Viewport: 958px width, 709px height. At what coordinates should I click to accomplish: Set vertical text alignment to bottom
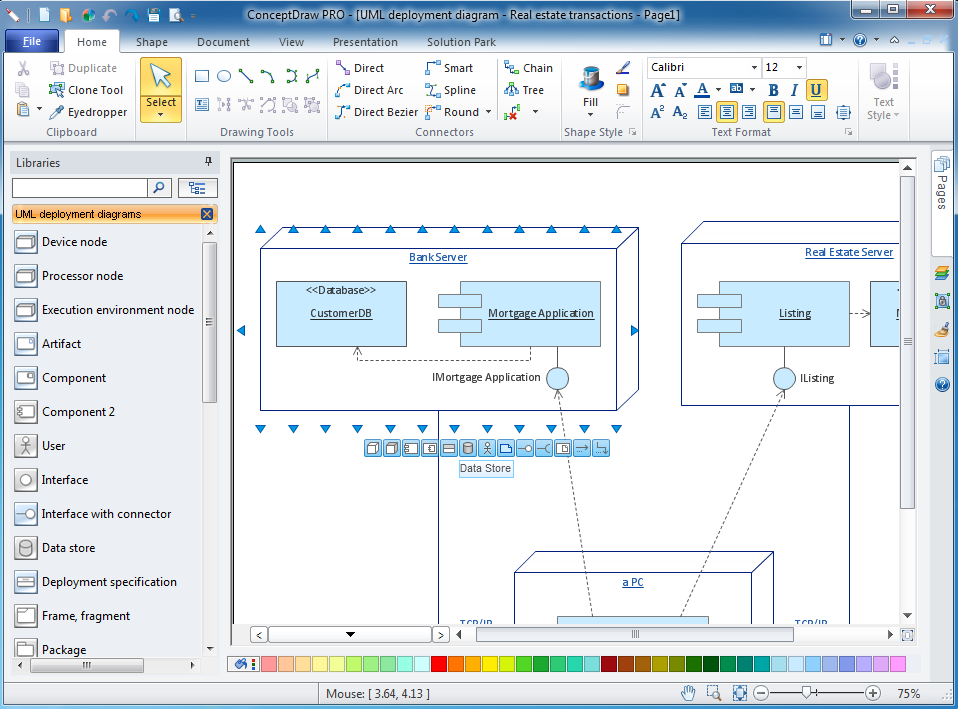[x=818, y=112]
